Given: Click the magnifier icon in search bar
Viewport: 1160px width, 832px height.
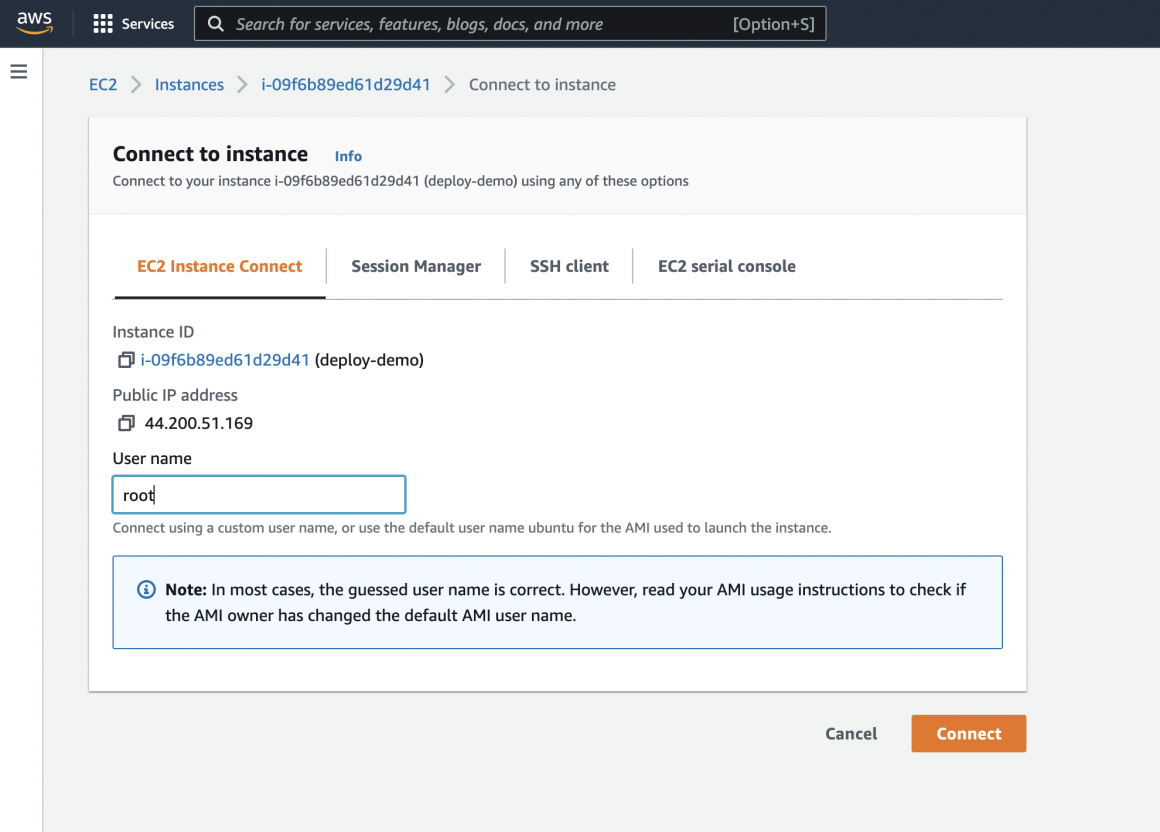Looking at the screenshot, I should click(215, 24).
